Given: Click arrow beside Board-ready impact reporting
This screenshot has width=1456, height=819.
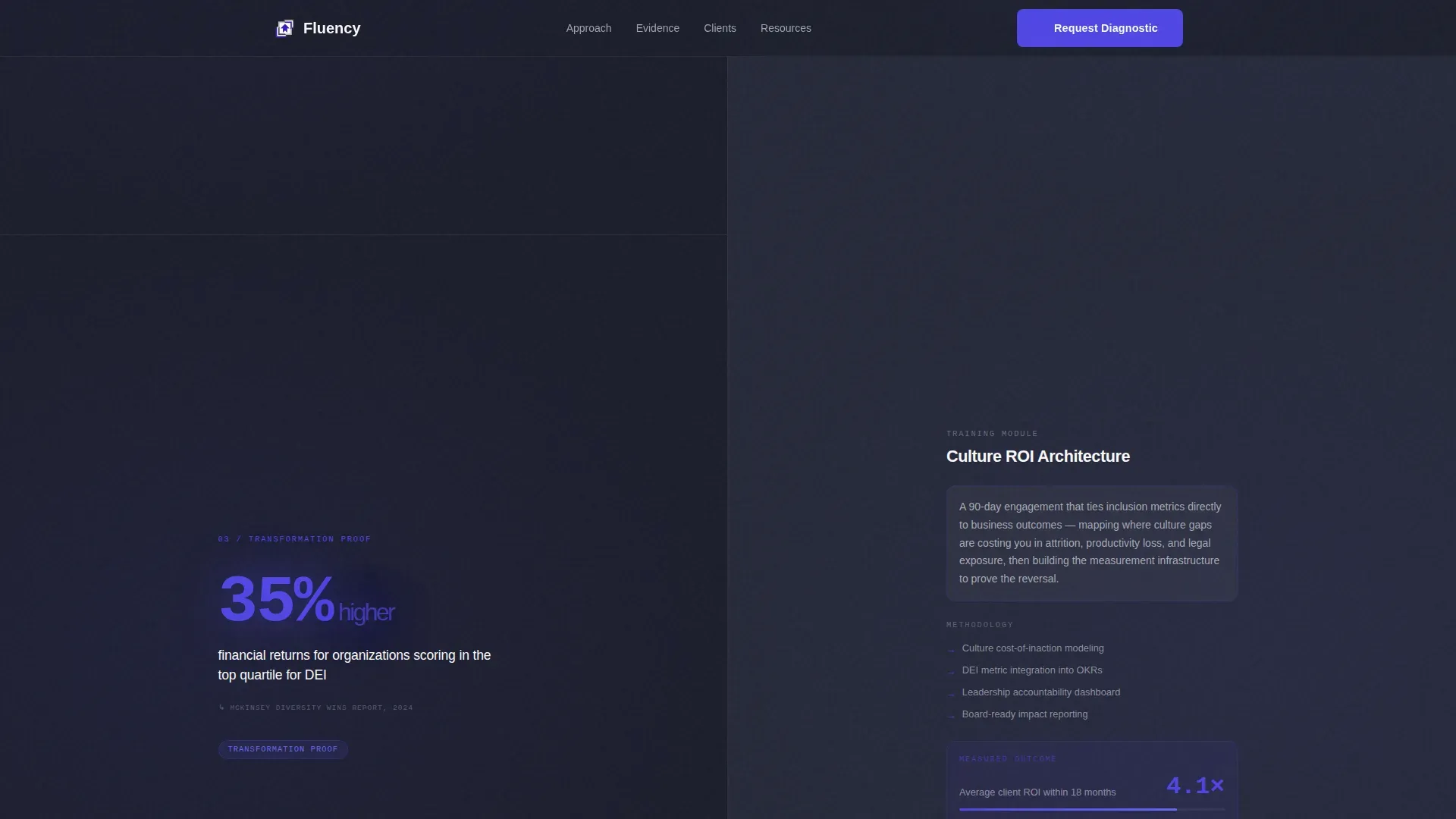Looking at the screenshot, I should click(x=951, y=716).
